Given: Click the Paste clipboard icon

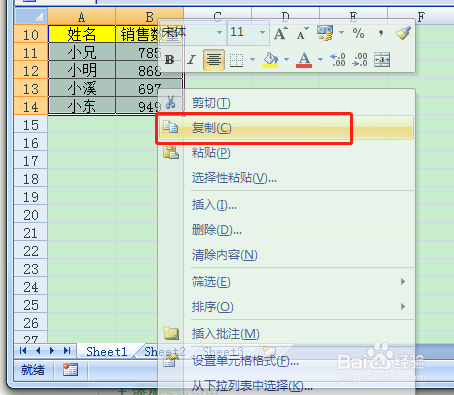Looking at the screenshot, I should point(171,152).
